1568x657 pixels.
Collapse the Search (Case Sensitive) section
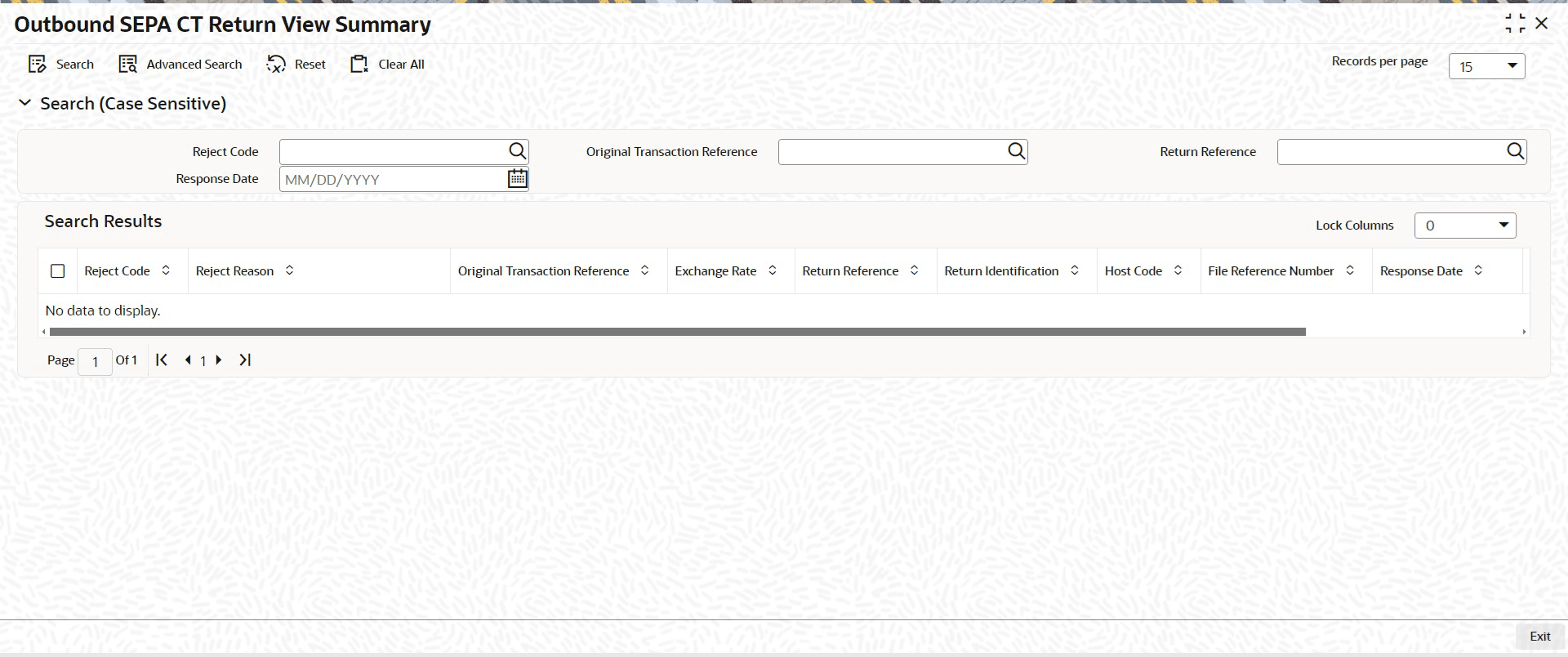click(x=25, y=103)
